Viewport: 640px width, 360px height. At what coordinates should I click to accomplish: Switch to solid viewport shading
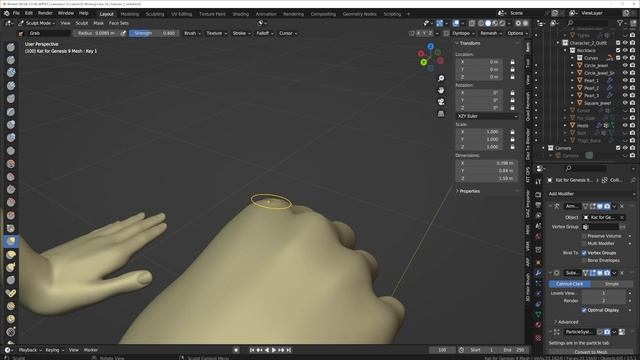click(488, 23)
